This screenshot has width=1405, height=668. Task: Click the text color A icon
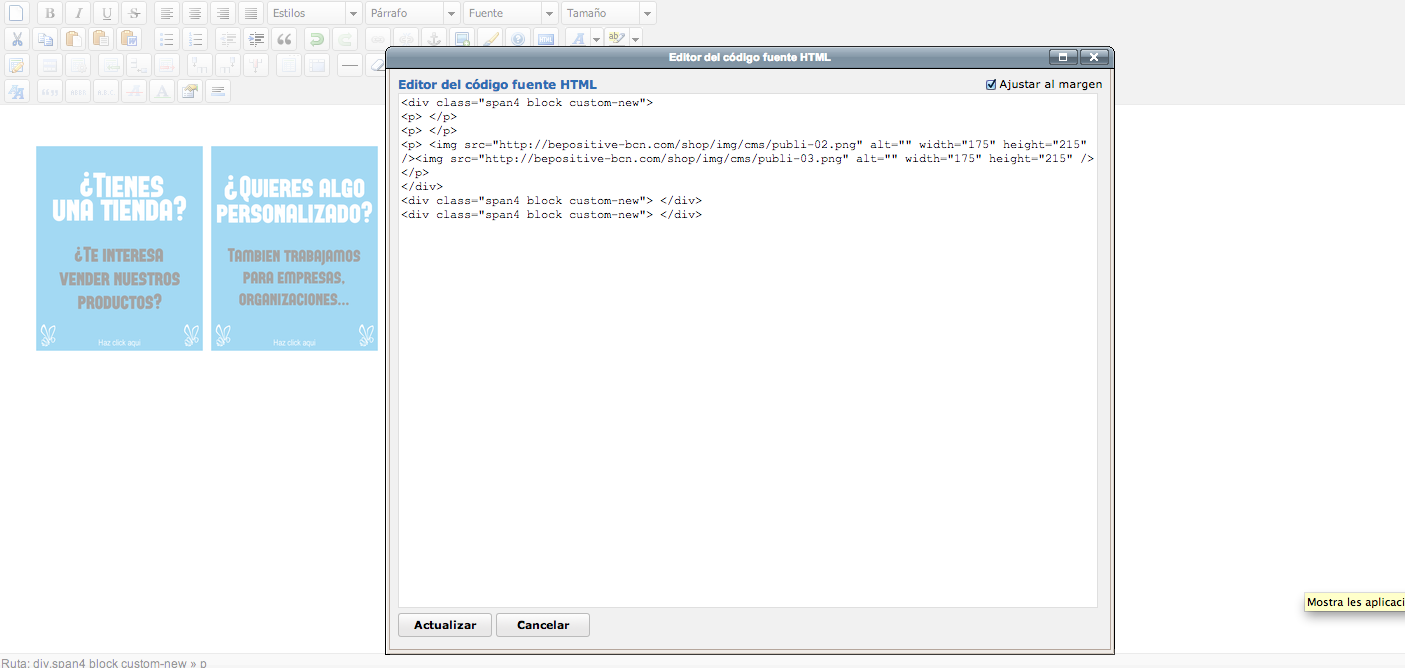[578, 39]
